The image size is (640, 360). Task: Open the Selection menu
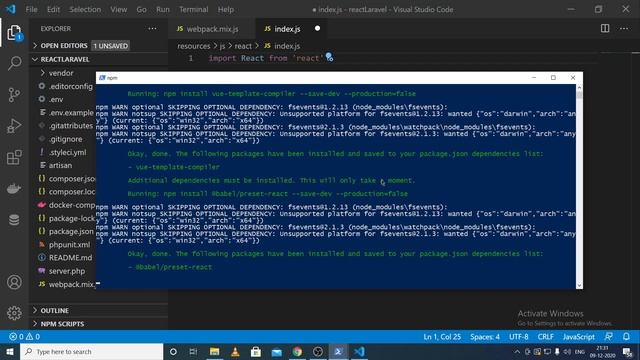pyautogui.click(x=85, y=9)
